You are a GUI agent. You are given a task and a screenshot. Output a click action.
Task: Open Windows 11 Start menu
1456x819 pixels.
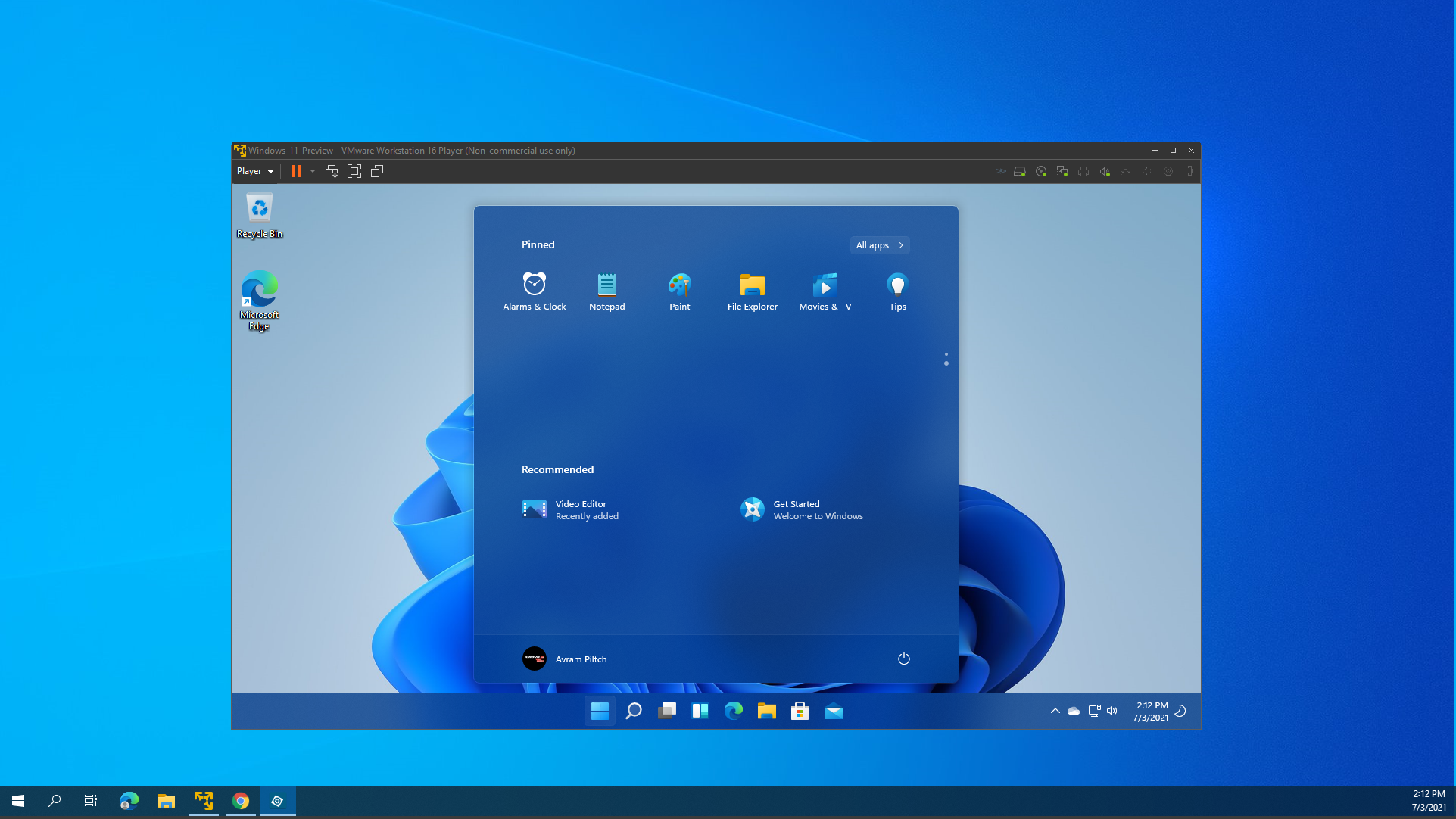point(600,711)
